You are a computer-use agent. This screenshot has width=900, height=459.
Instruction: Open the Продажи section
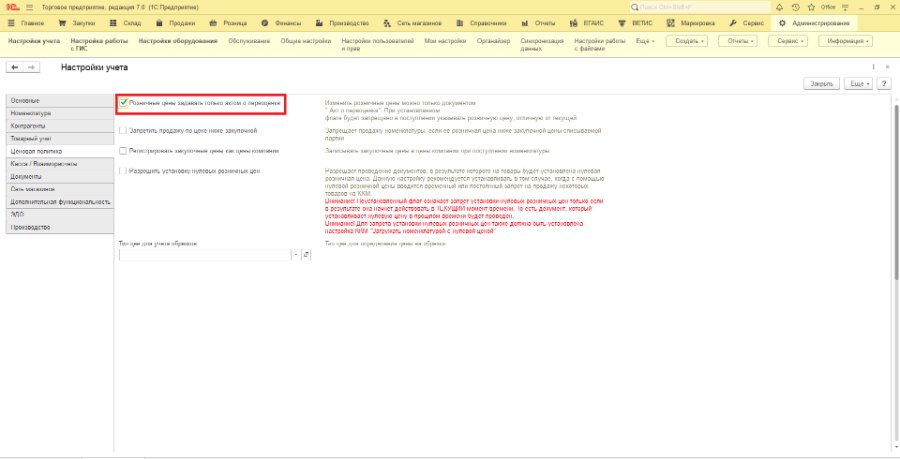(x=176, y=23)
